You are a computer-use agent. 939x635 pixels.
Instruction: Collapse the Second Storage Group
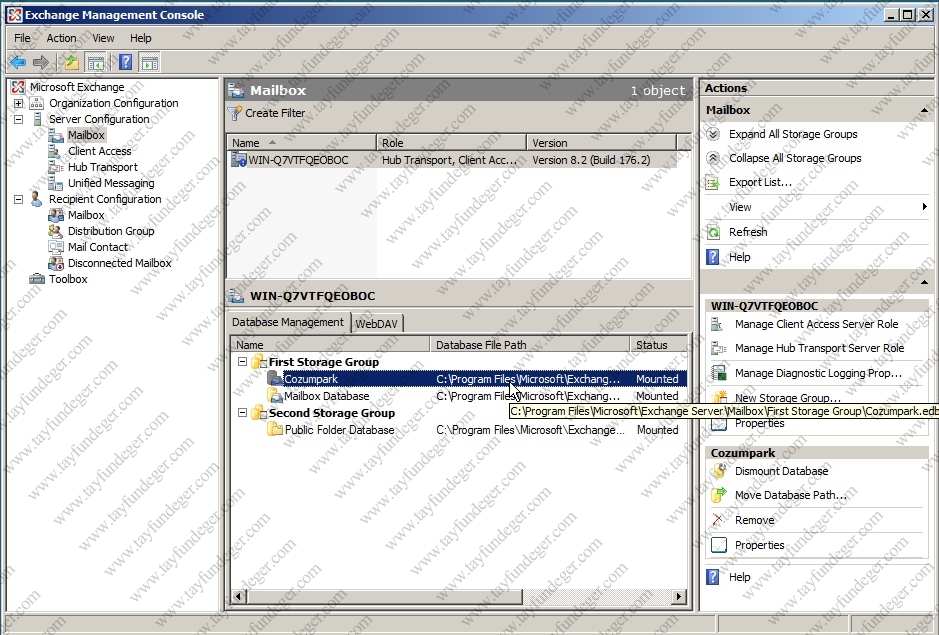(243, 412)
